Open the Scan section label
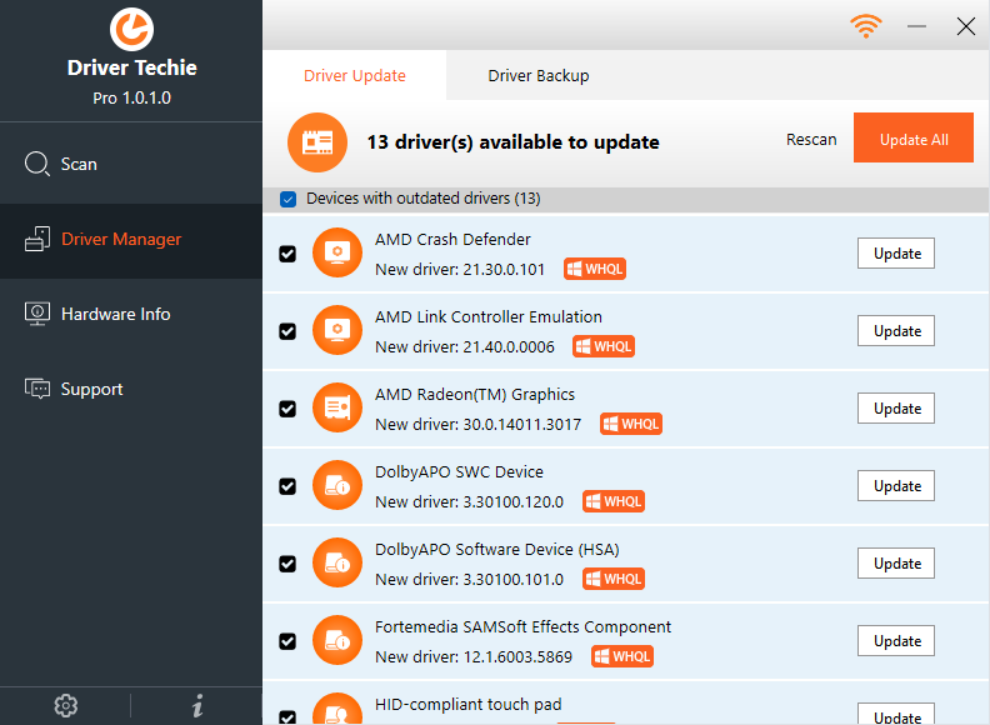 coord(79,164)
